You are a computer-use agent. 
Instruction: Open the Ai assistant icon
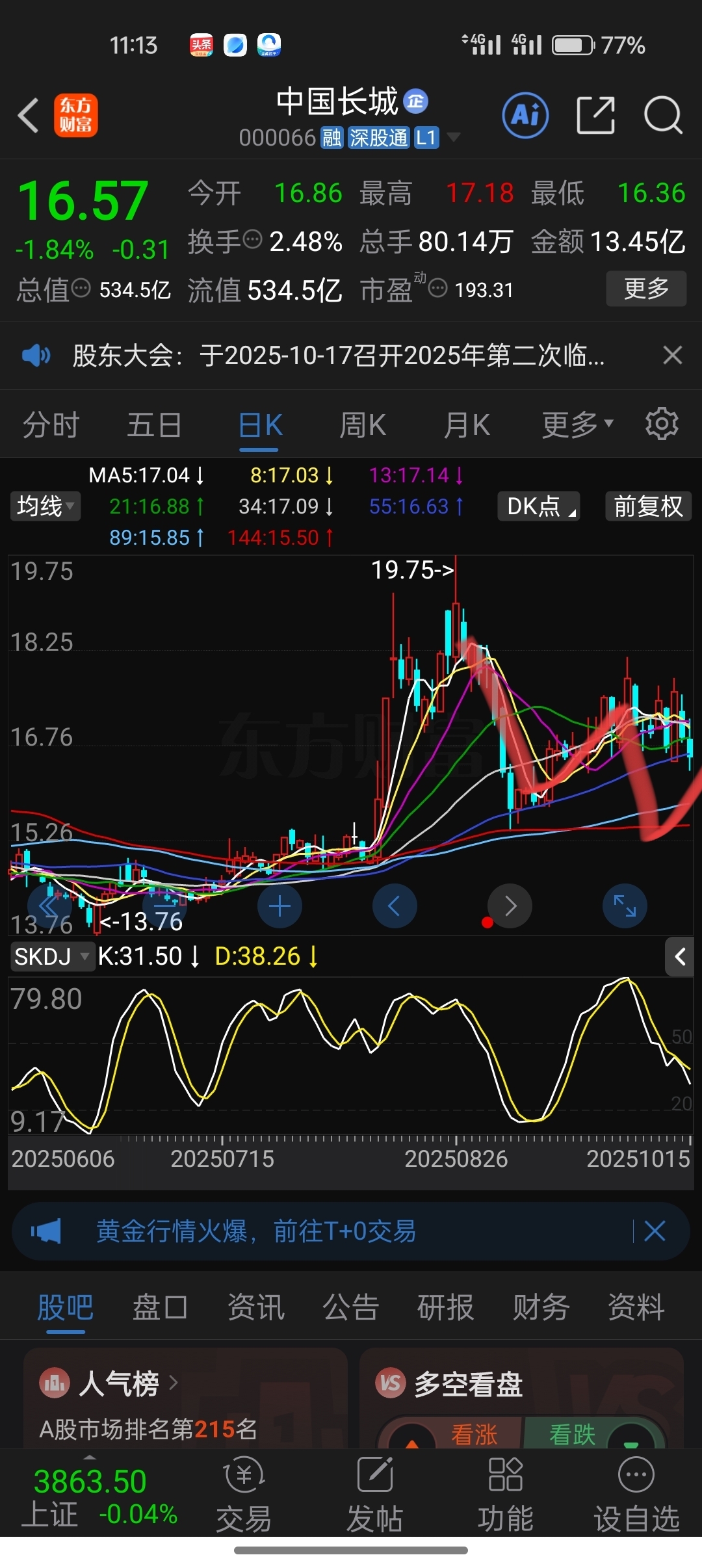(x=525, y=116)
